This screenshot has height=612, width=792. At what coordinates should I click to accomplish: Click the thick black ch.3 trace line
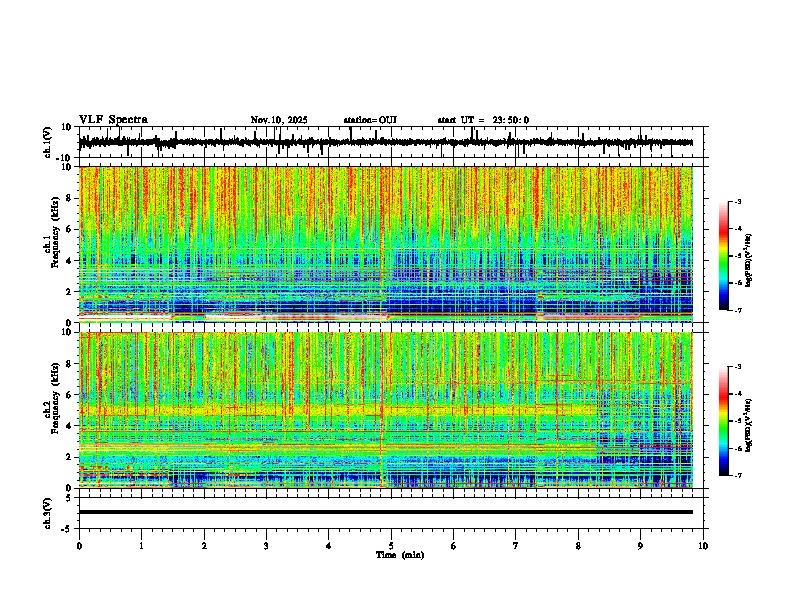(386, 512)
